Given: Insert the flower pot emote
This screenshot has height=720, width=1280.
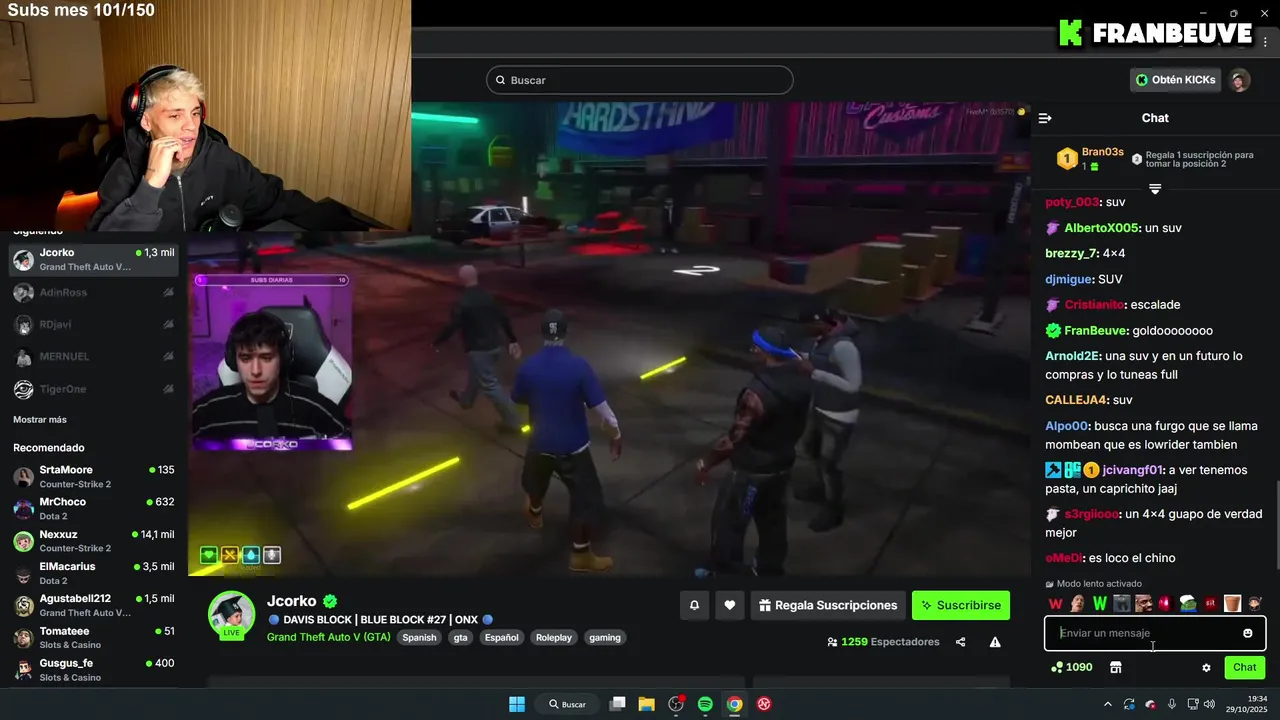Looking at the screenshot, I should [x=1232, y=603].
